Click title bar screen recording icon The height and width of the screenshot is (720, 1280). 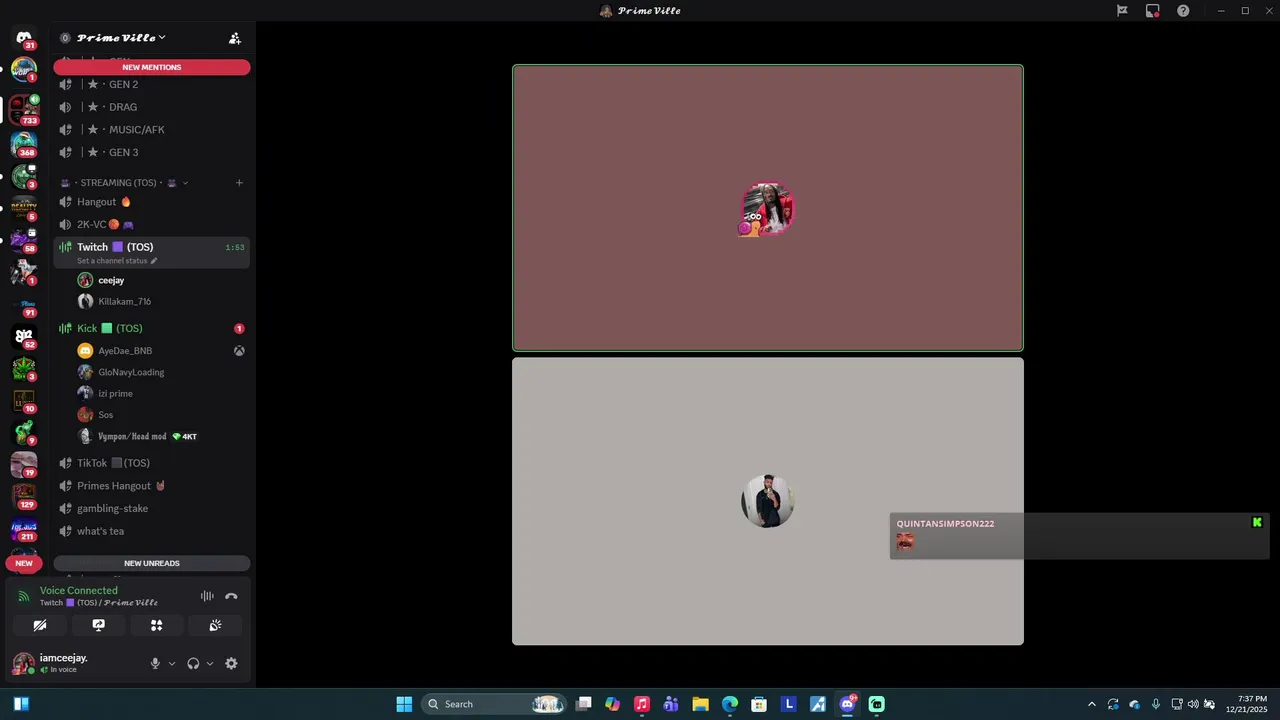(x=1153, y=11)
